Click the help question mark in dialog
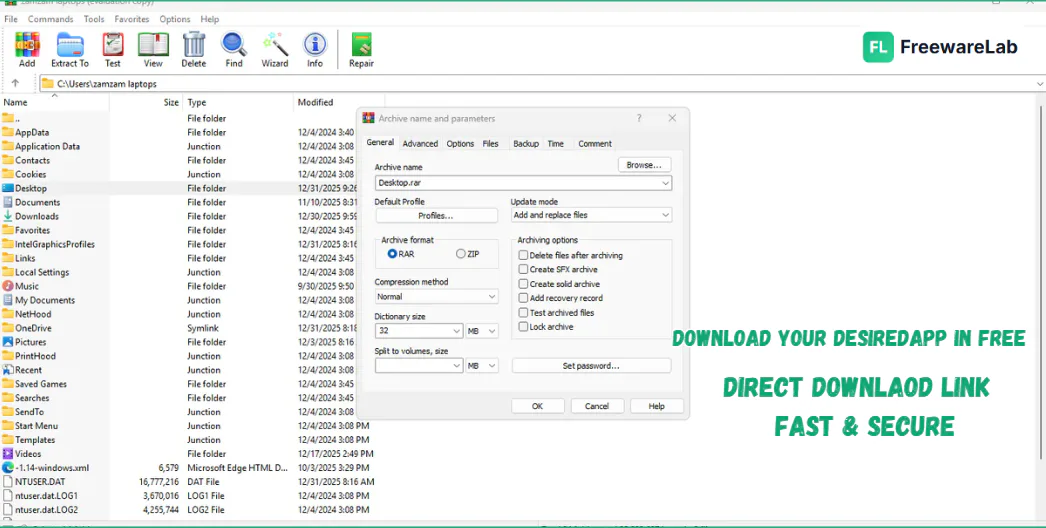 coord(638,118)
